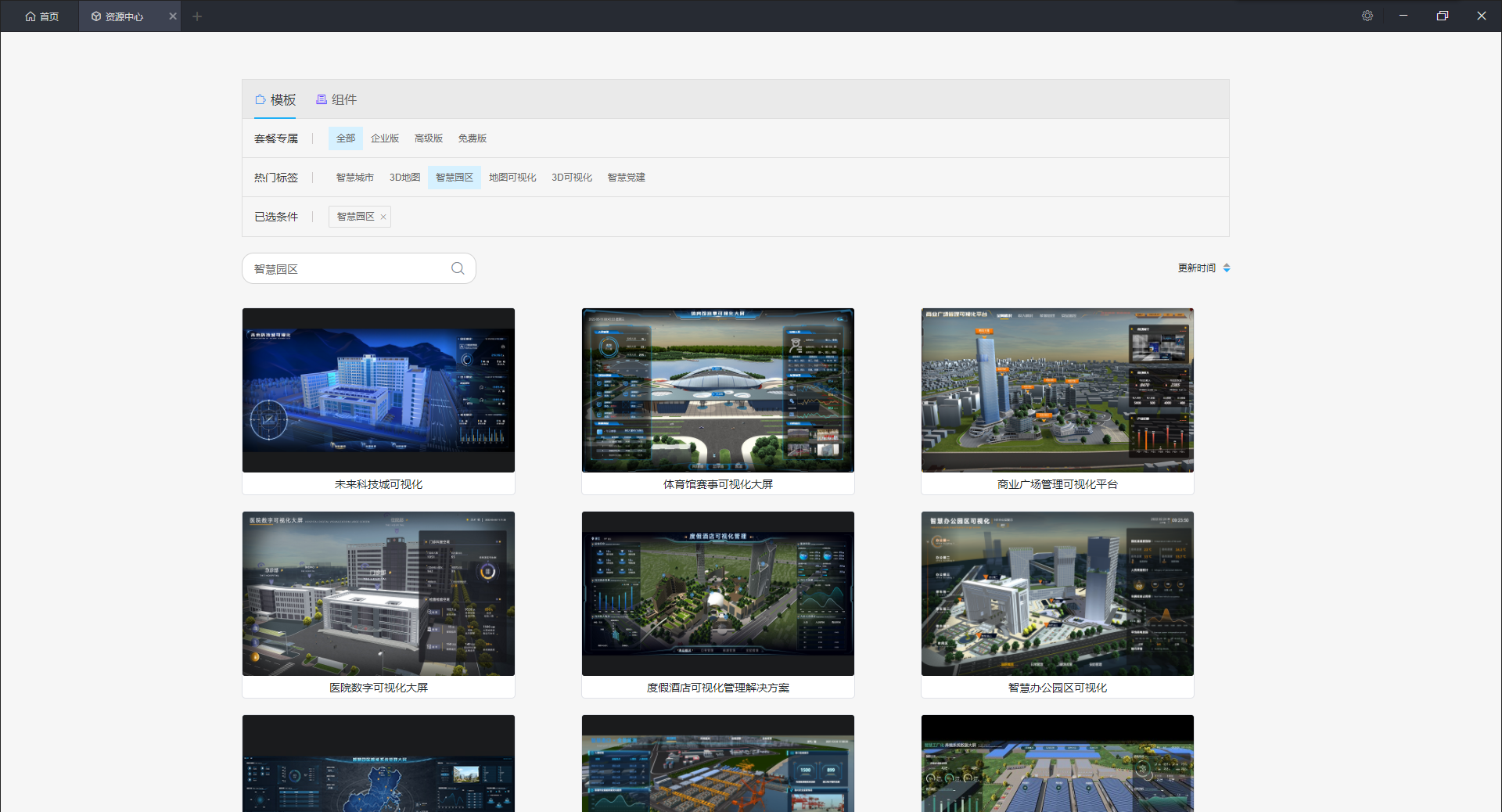Viewport: 1502px width, 812px height.
Task: Restore down the application window
Action: pyautogui.click(x=1443, y=16)
